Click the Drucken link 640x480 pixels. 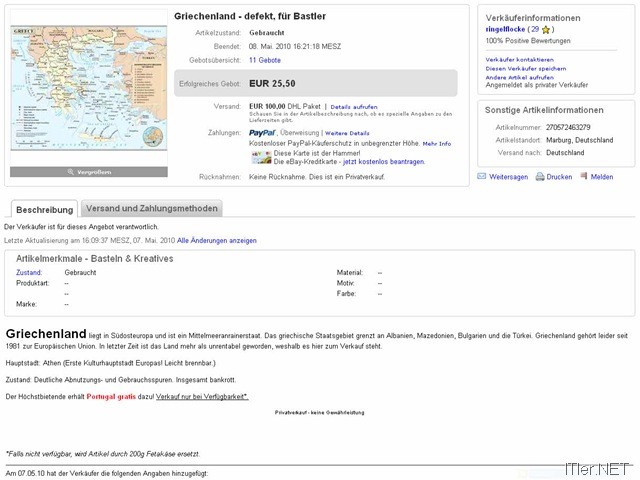559,177
